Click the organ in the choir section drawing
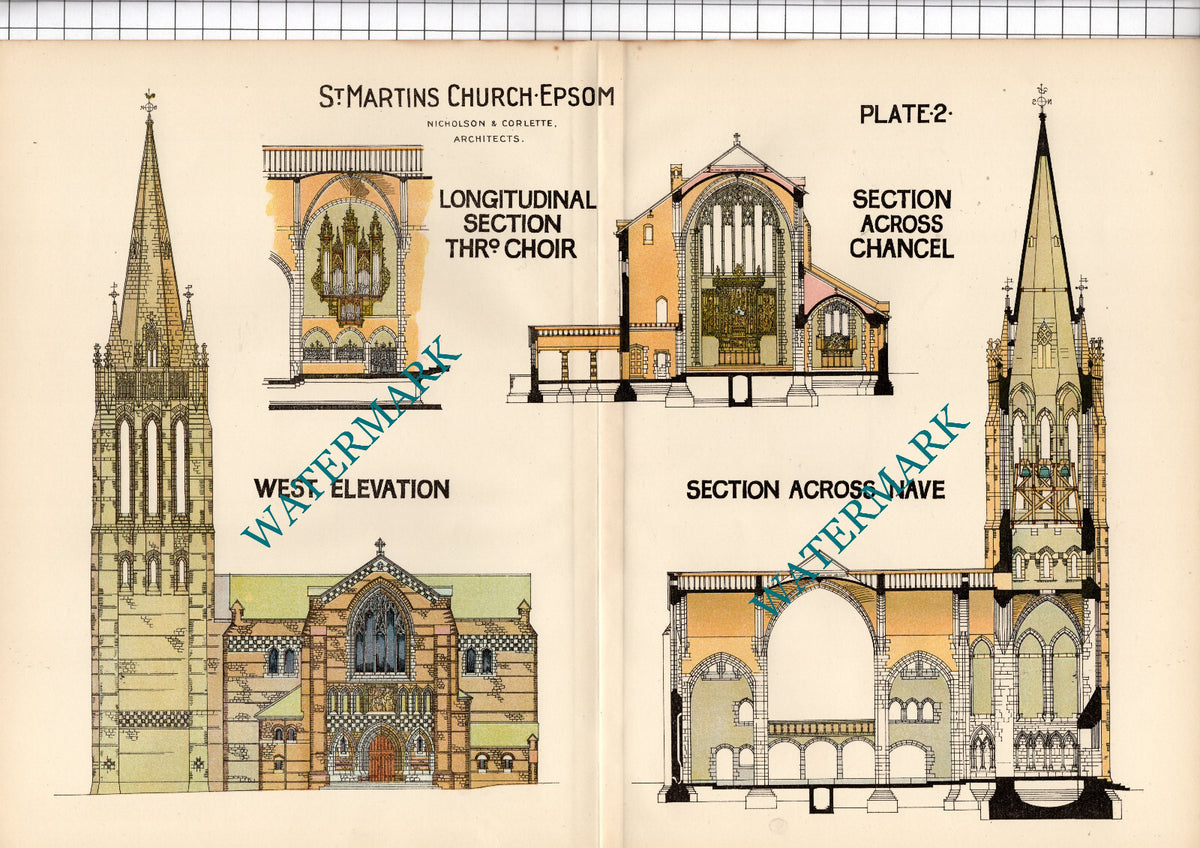Screen dimensions: 1200x848 (349, 262)
